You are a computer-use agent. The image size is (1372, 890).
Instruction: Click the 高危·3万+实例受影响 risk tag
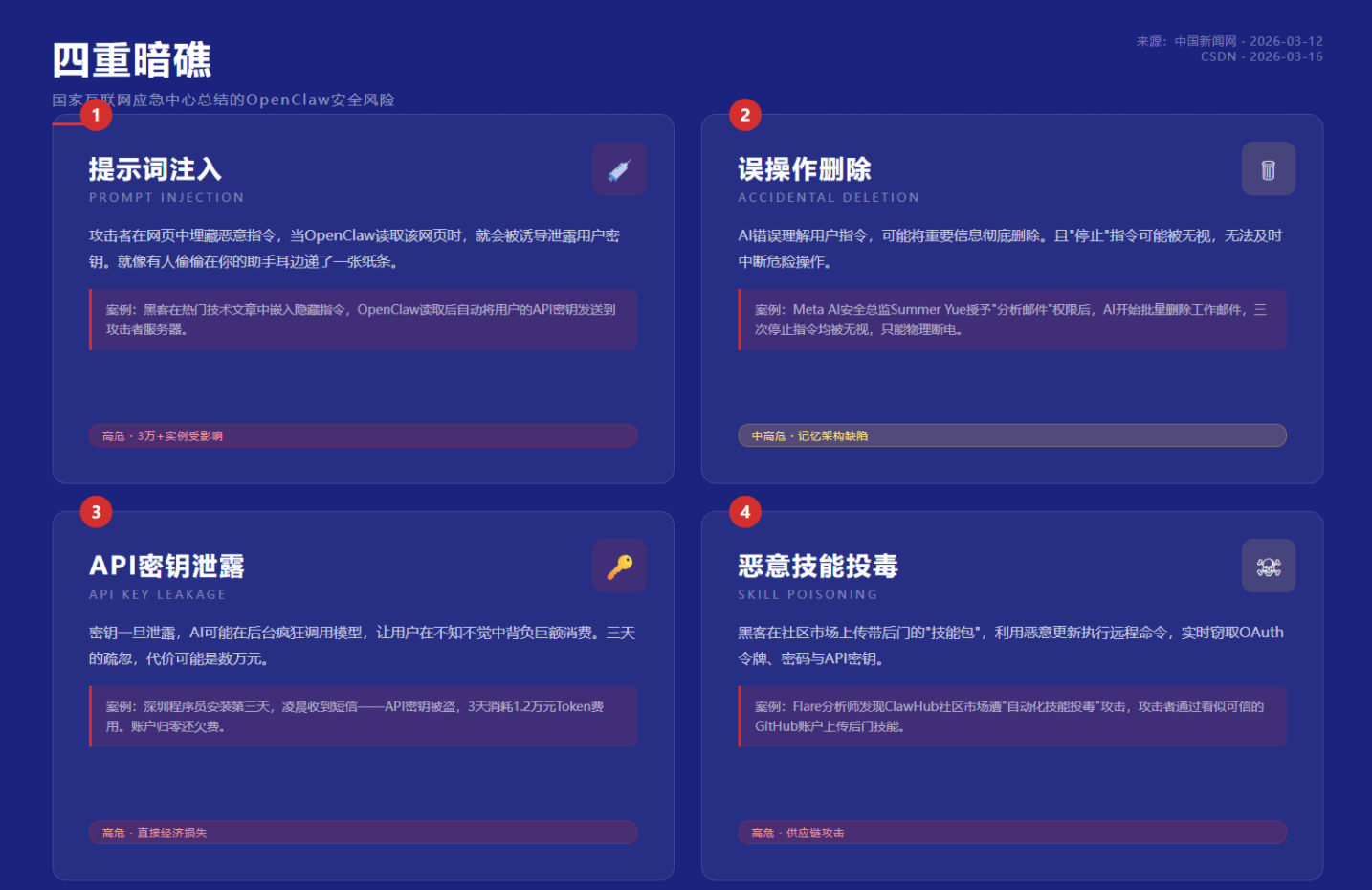(x=363, y=435)
